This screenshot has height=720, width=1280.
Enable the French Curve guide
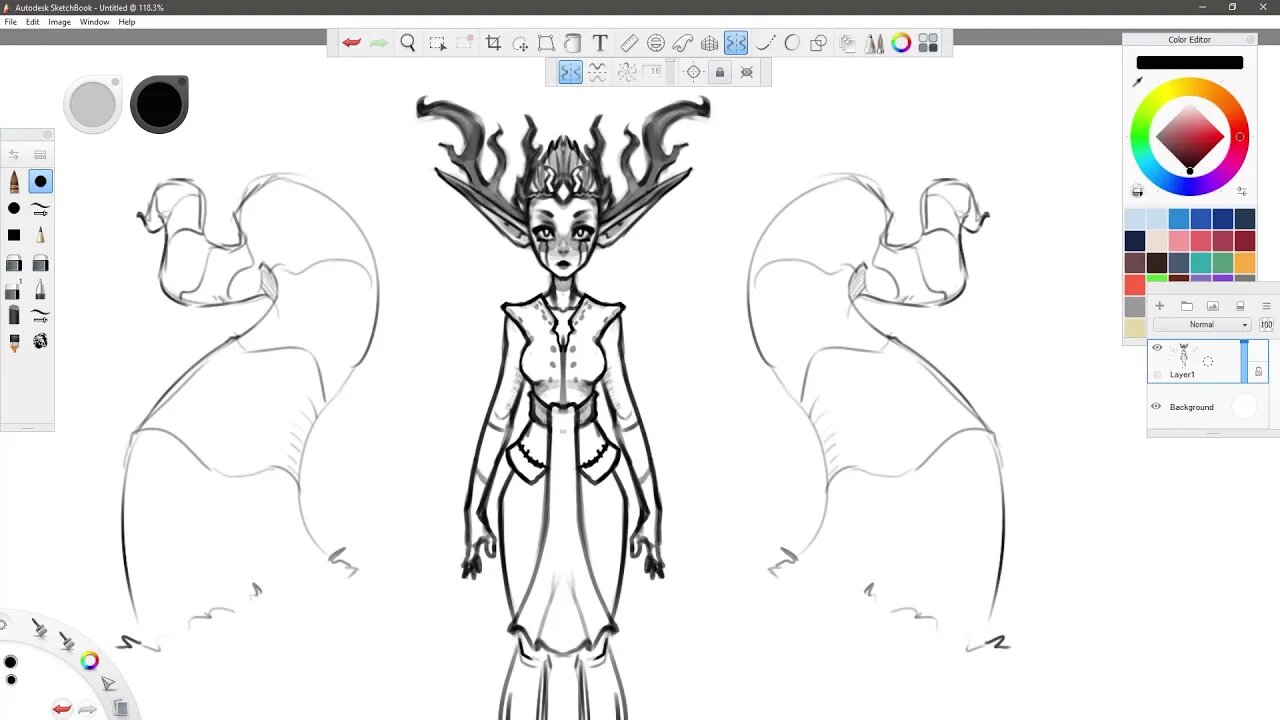pyautogui.click(x=683, y=43)
